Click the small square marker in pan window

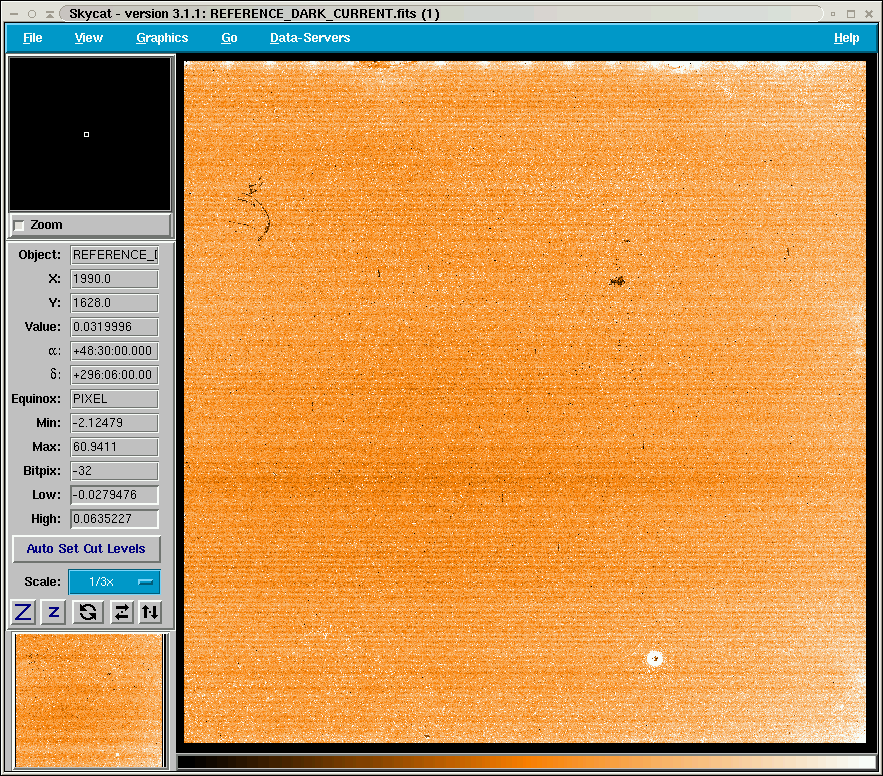pyautogui.click(x=87, y=134)
